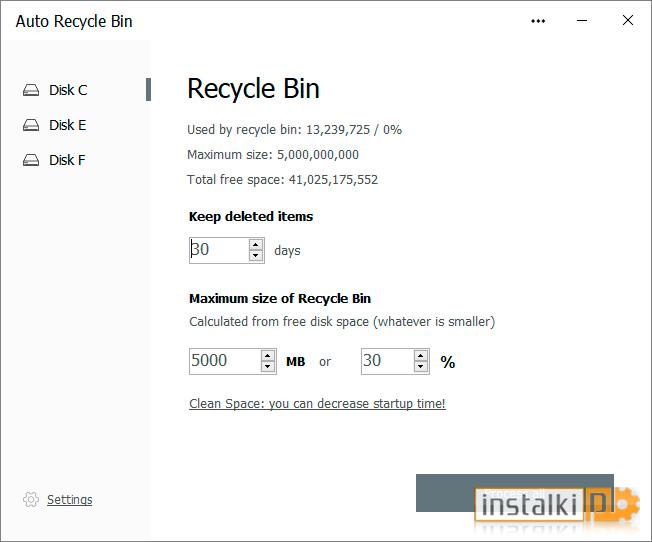Click the 'Recycle Bin' heading
This screenshot has width=652, height=542.
253,89
